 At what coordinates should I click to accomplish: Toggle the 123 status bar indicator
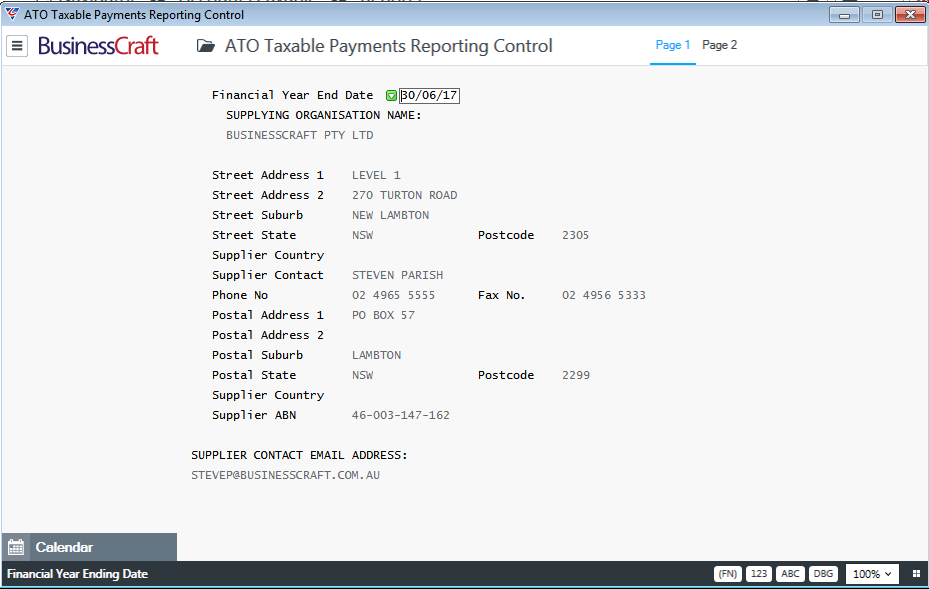pyautogui.click(x=759, y=574)
